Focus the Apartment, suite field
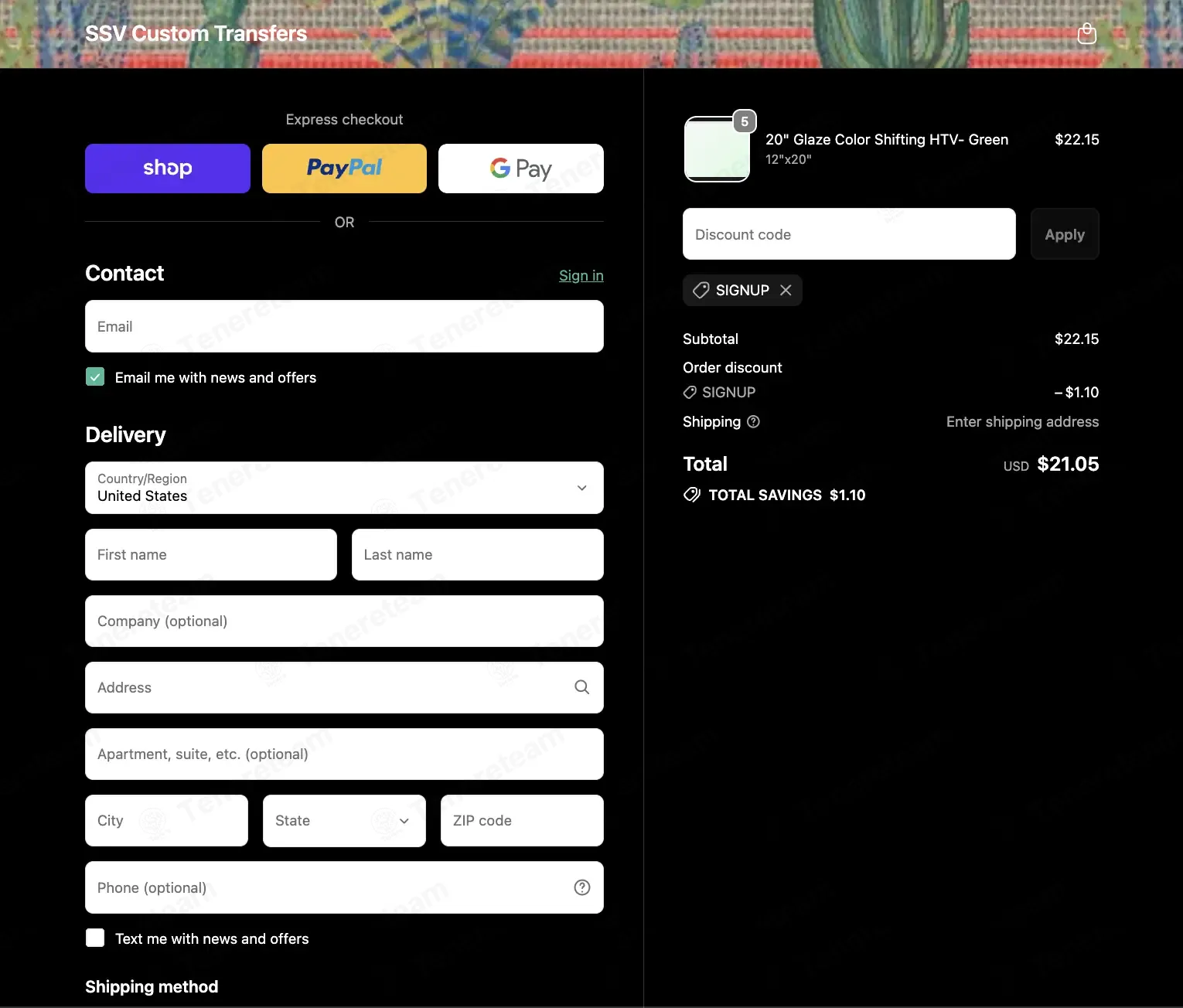The width and height of the screenshot is (1183, 1008). (344, 754)
